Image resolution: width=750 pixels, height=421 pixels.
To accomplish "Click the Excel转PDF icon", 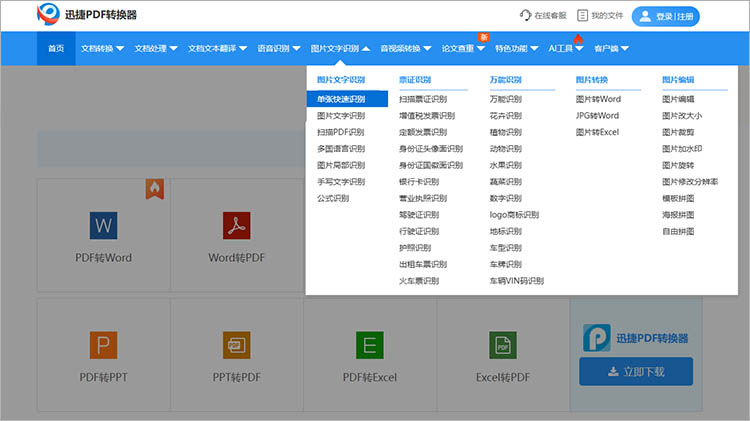I will coord(503,345).
